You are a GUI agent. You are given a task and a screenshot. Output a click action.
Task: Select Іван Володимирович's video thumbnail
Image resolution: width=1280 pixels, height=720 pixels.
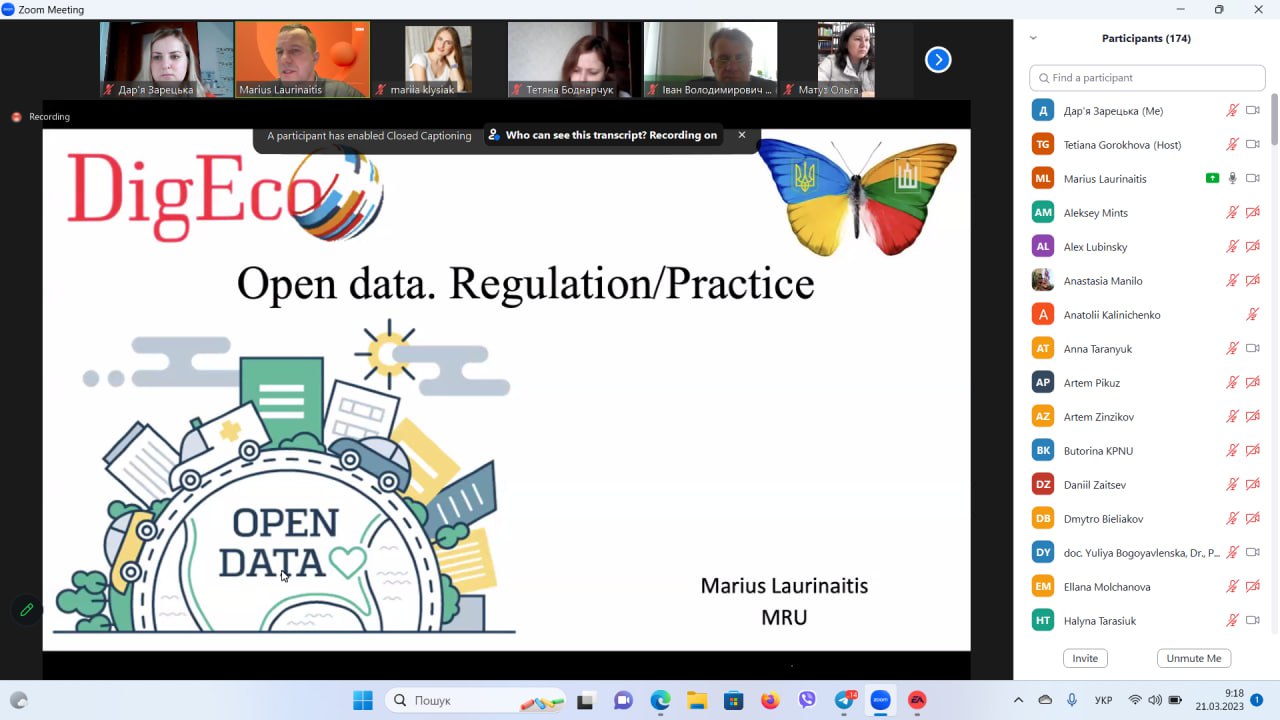[710, 59]
